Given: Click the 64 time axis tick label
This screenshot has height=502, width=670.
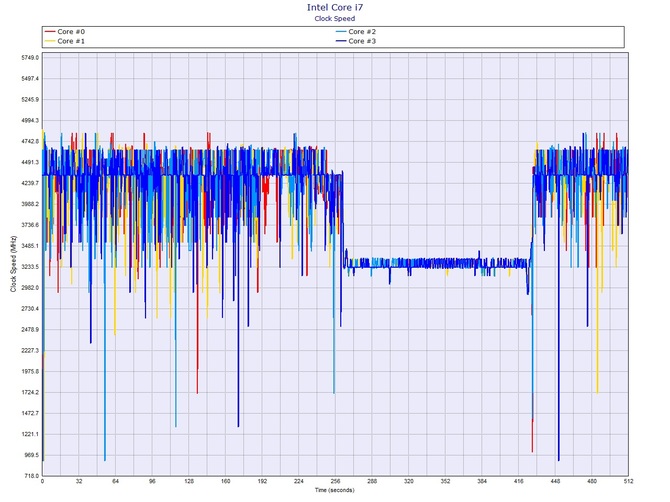Looking at the screenshot, I should [115, 481].
